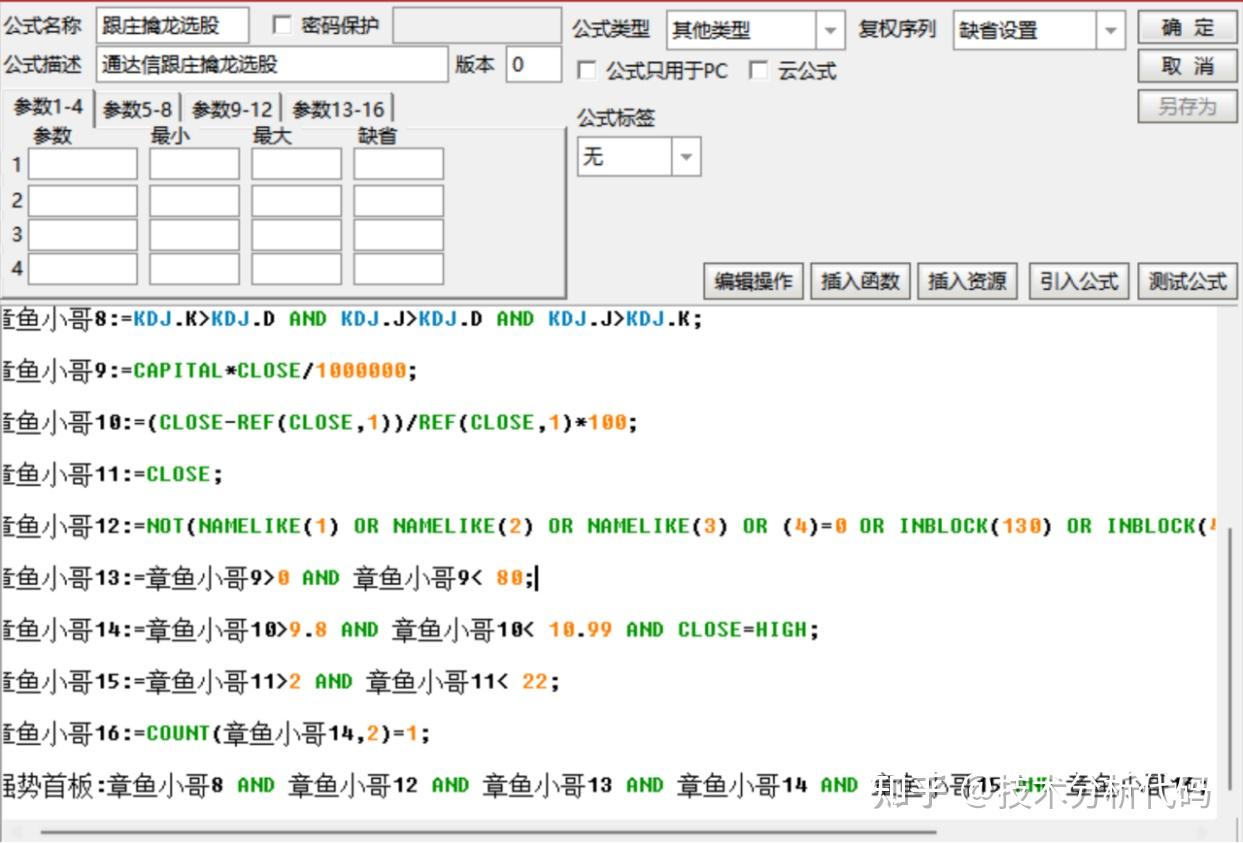Viewport: 1243px width, 843px height.
Task: Click parameter row 4 缺省 field
Action: coord(399,268)
